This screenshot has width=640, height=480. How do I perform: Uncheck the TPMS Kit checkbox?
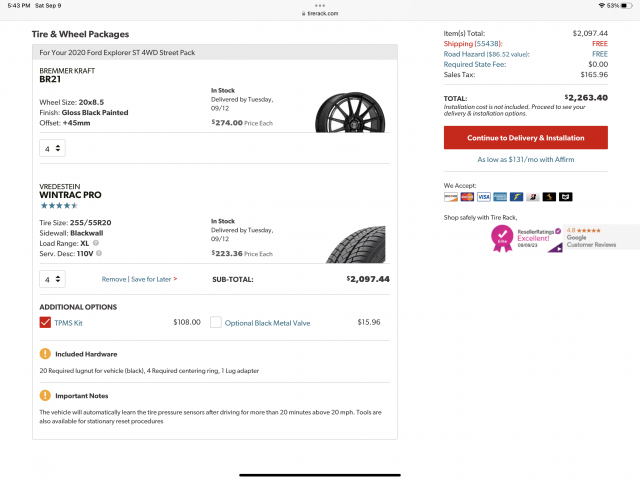tap(45, 322)
